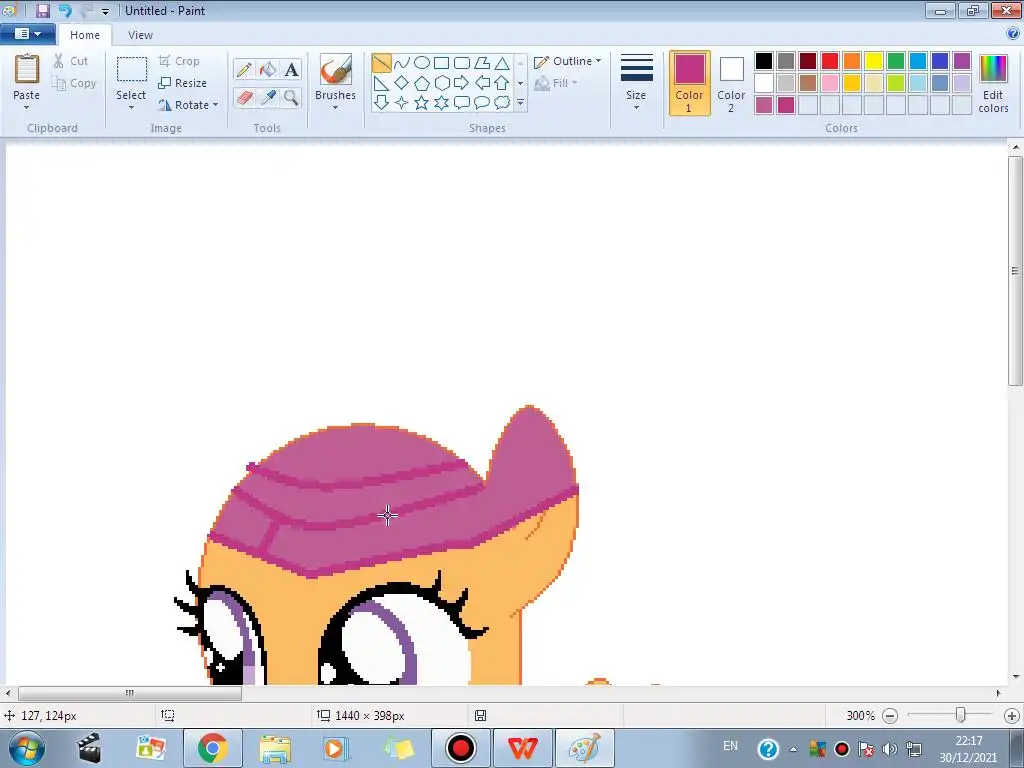Click the Resize button

point(182,83)
